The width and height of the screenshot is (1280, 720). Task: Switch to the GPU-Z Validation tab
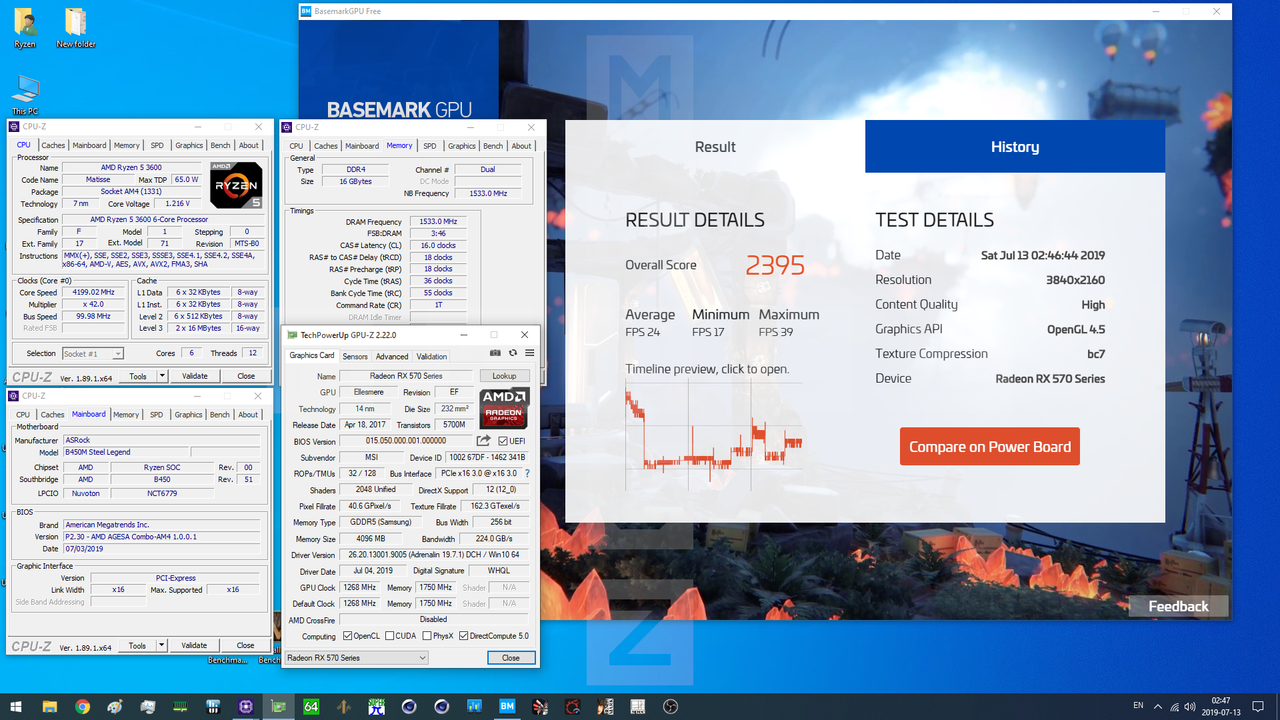tap(432, 356)
